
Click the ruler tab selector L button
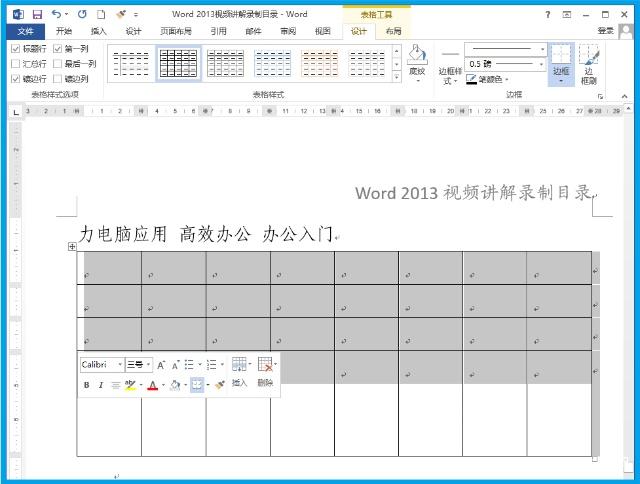[16, 111]
